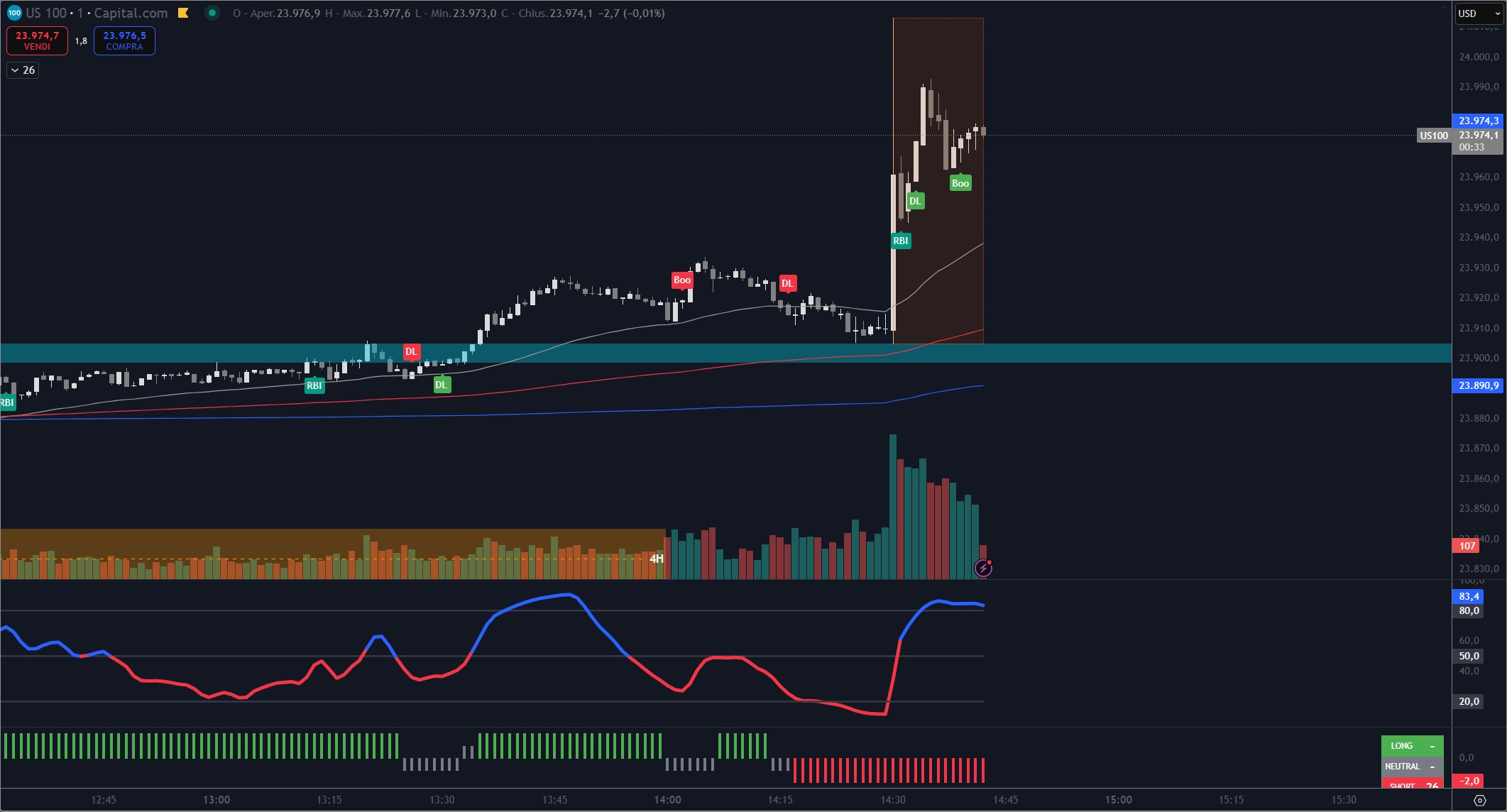The image size is (1507, 812).
Task: Click the purple lightning bolt icon
Action: pyautogui.click(x=983, y=568)
